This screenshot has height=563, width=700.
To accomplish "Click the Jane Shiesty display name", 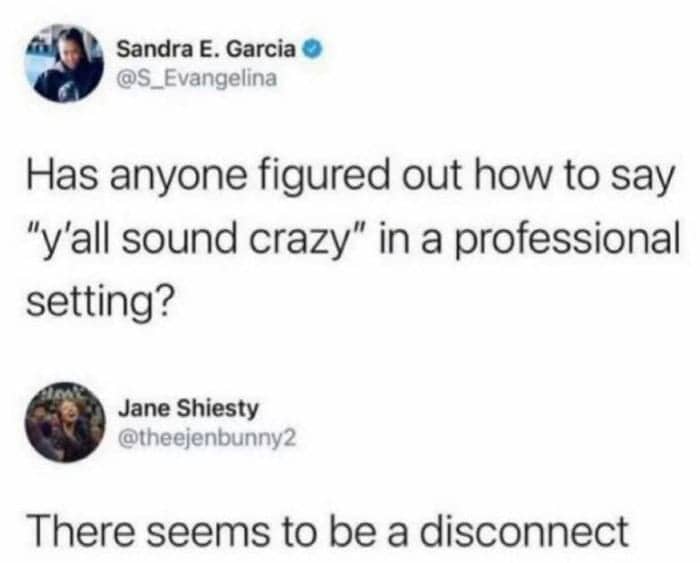I will coord(188,409).
